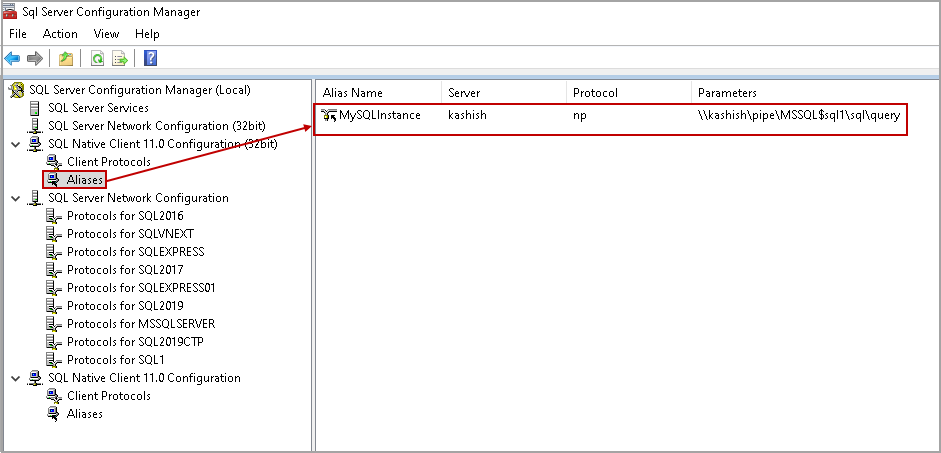Image resolution: width=941 pixels, height=453 pixels.
Task: Select Aliases under bottom Native Client node
Action: 85,414
